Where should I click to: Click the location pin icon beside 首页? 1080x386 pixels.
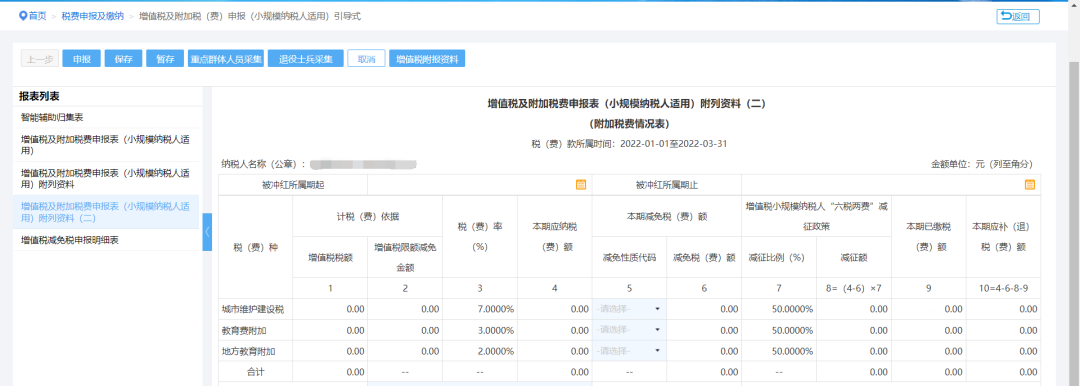click(x=23, y=16)
